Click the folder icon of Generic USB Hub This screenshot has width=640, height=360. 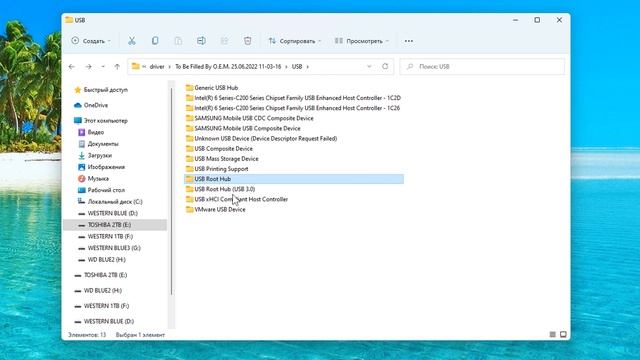(x=189, y=88)
